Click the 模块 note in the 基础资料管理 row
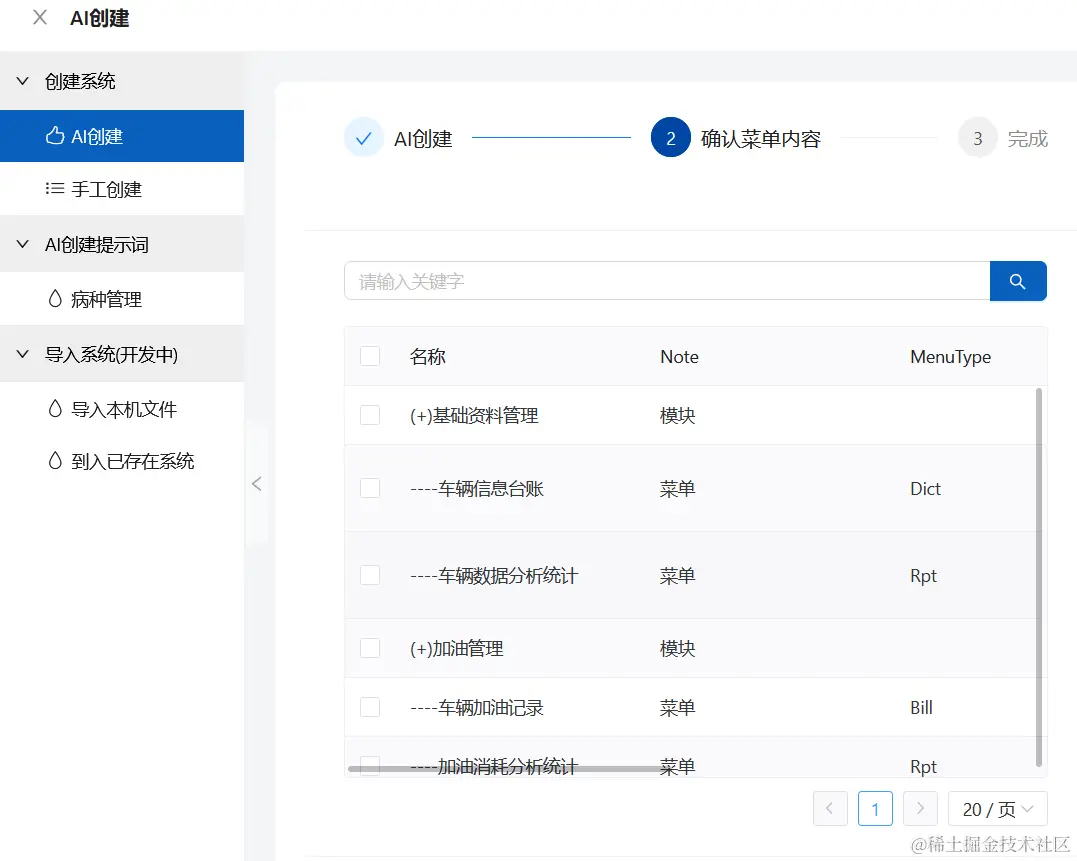 pos(677,415)
